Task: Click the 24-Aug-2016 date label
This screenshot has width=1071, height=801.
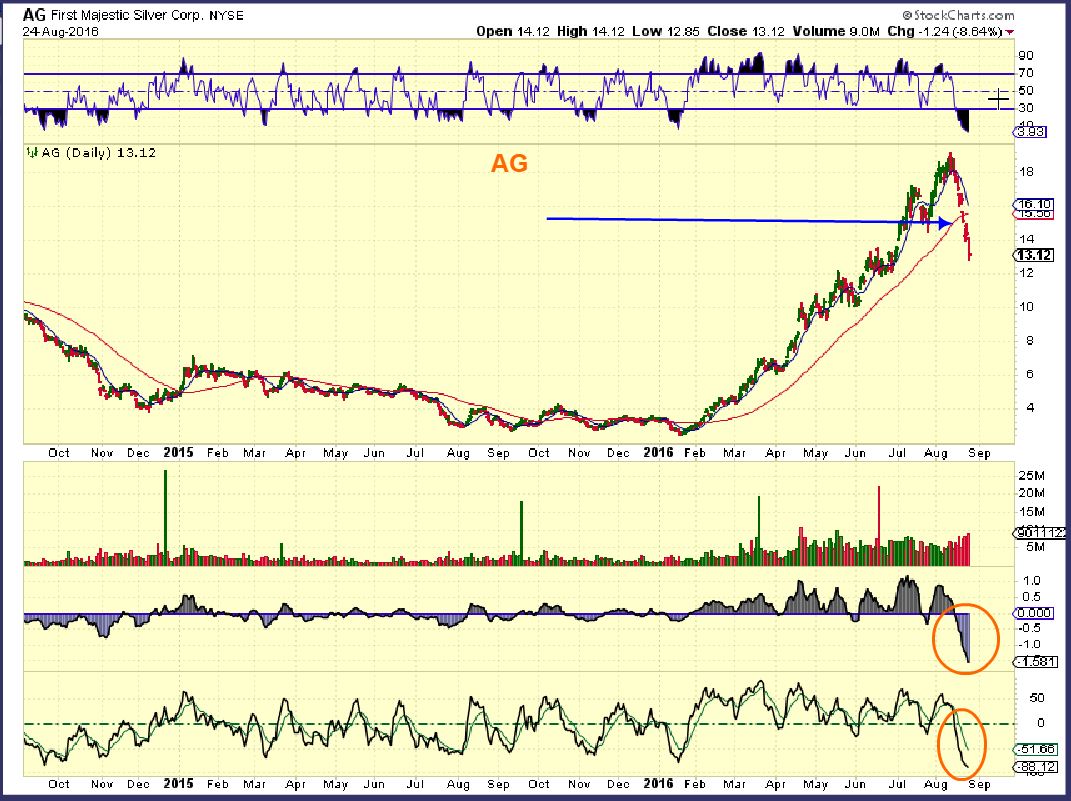Action: 60,31
